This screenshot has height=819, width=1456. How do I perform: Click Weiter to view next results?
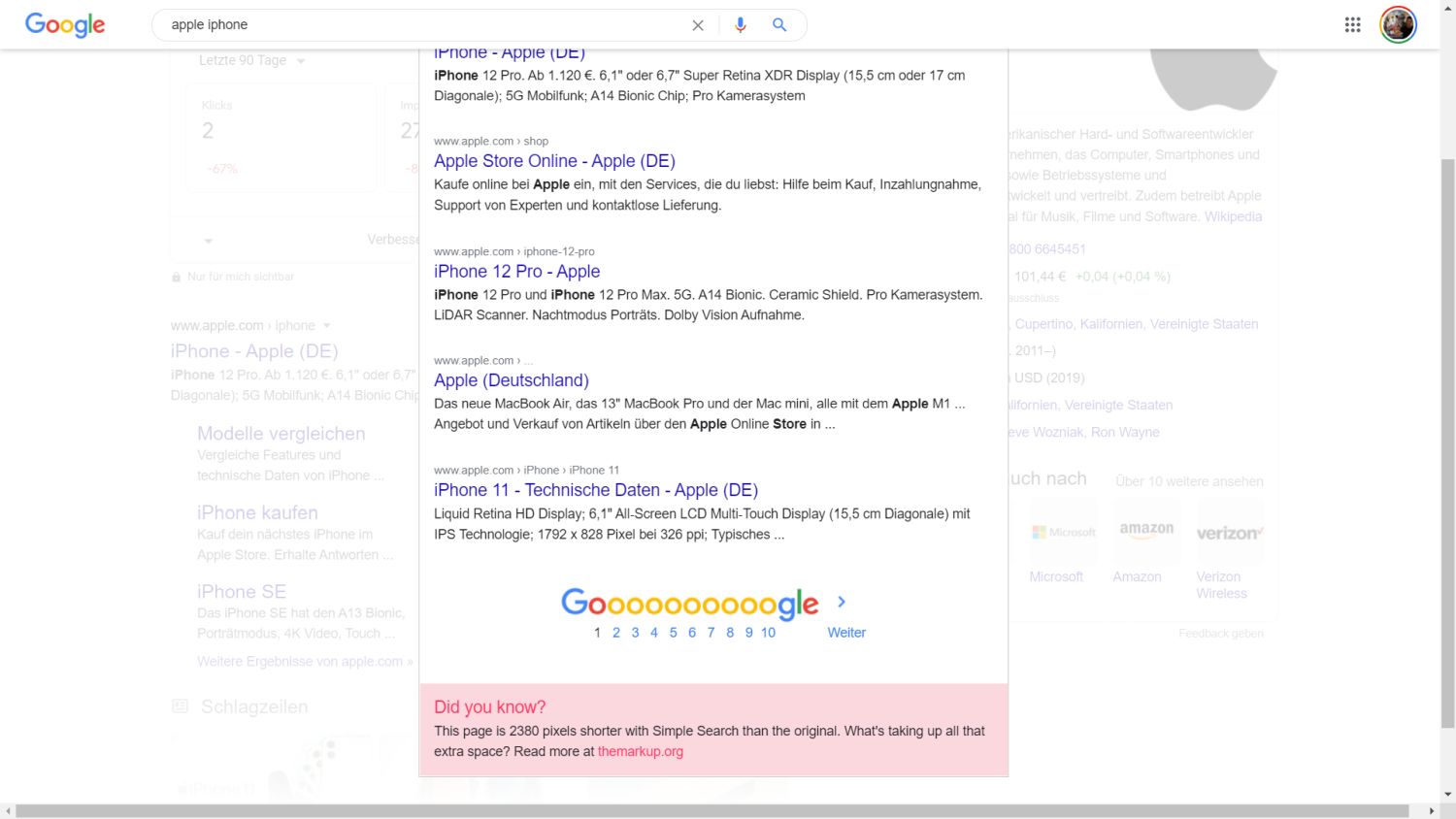point(845,633)
